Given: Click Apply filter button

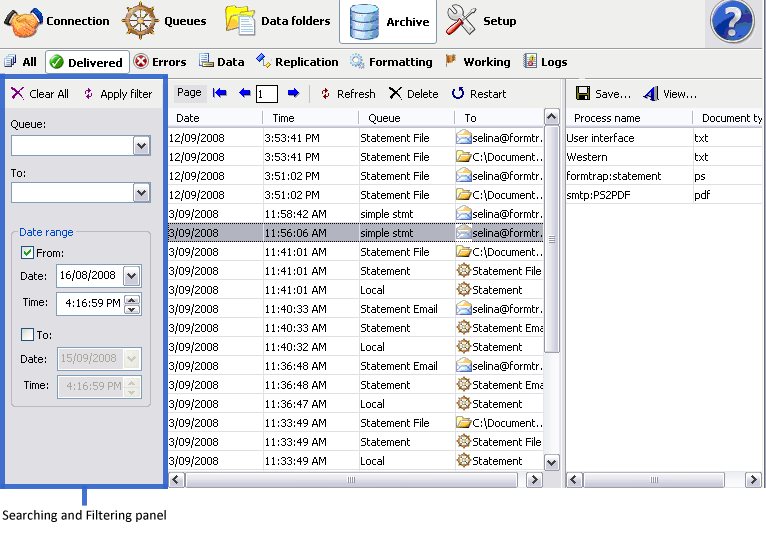Looking at the screenshot, I should (x=117, y=94).
